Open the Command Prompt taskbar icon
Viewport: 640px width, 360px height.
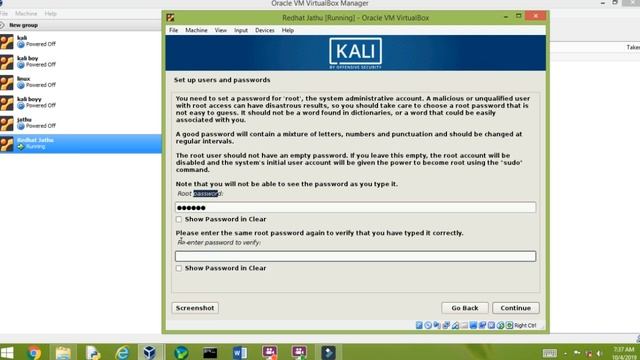(x=210, y=352)
